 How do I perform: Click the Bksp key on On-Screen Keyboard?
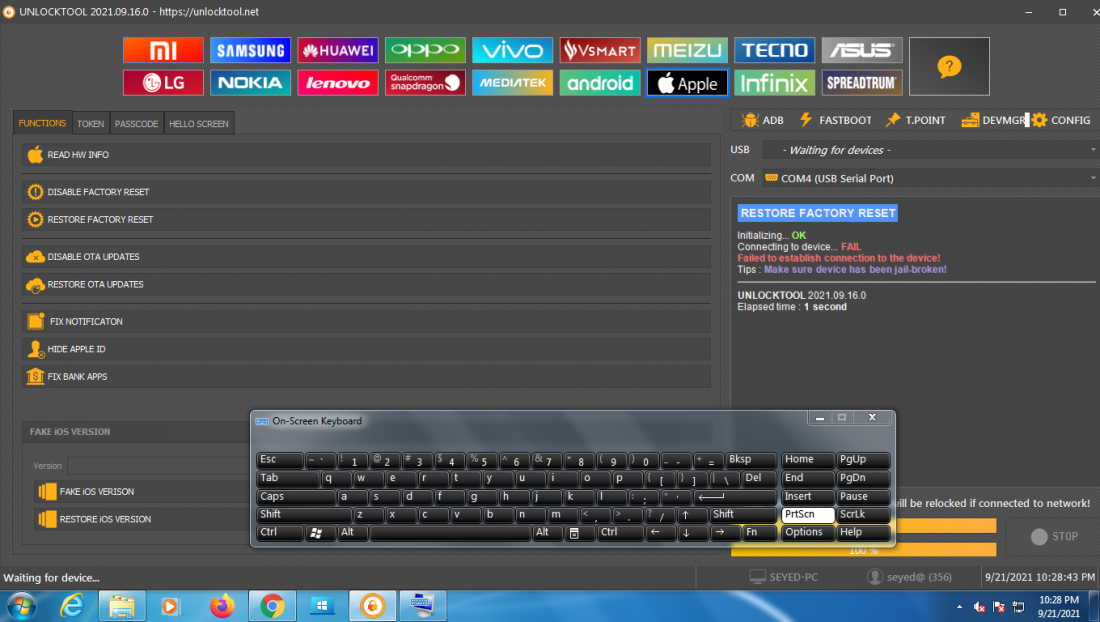[x=751, y=460]
